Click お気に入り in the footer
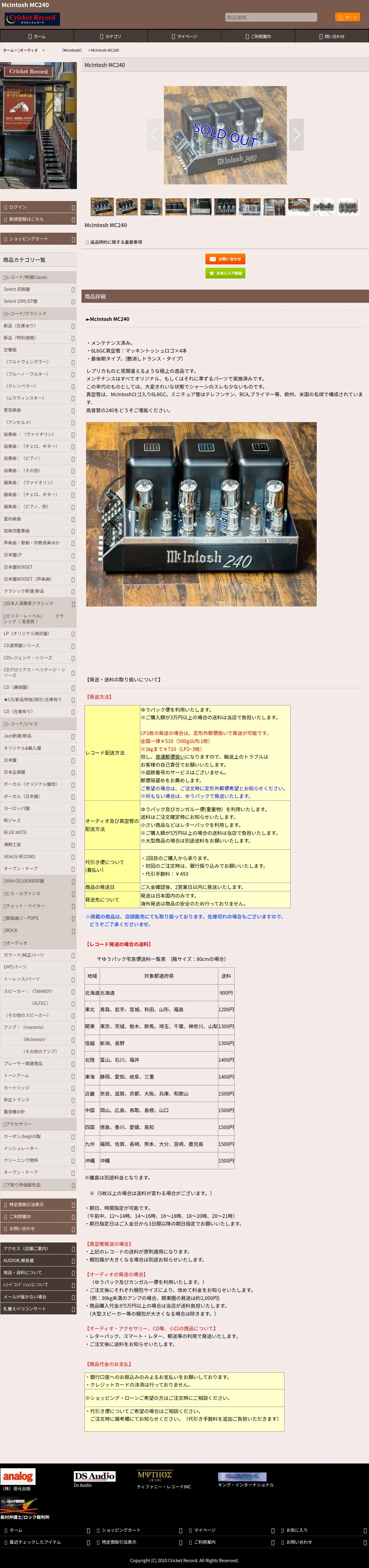Viewport: 369px width, 1568px height. [323, 1530]
